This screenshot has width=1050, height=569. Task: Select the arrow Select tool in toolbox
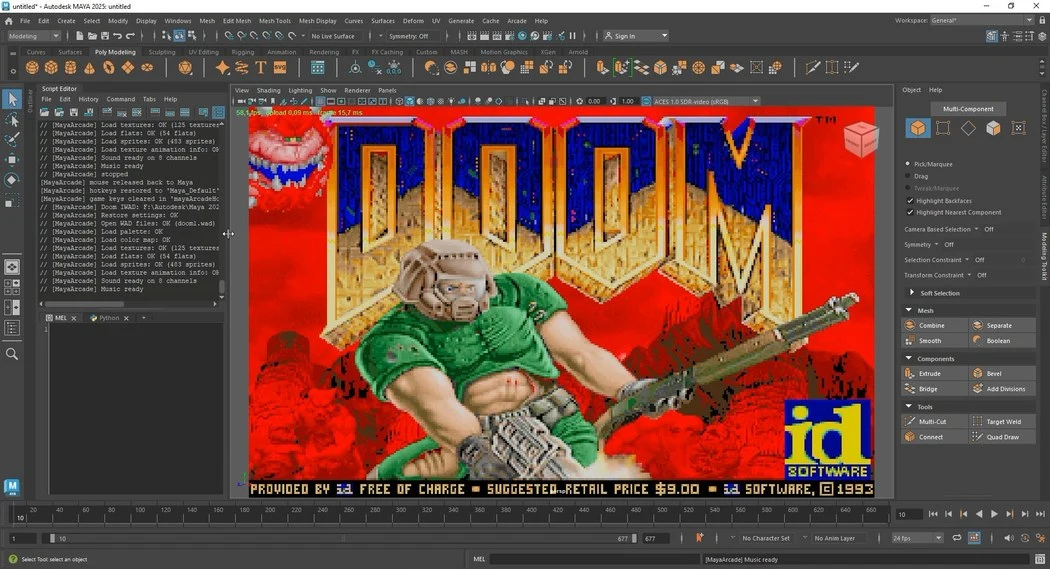12,99
